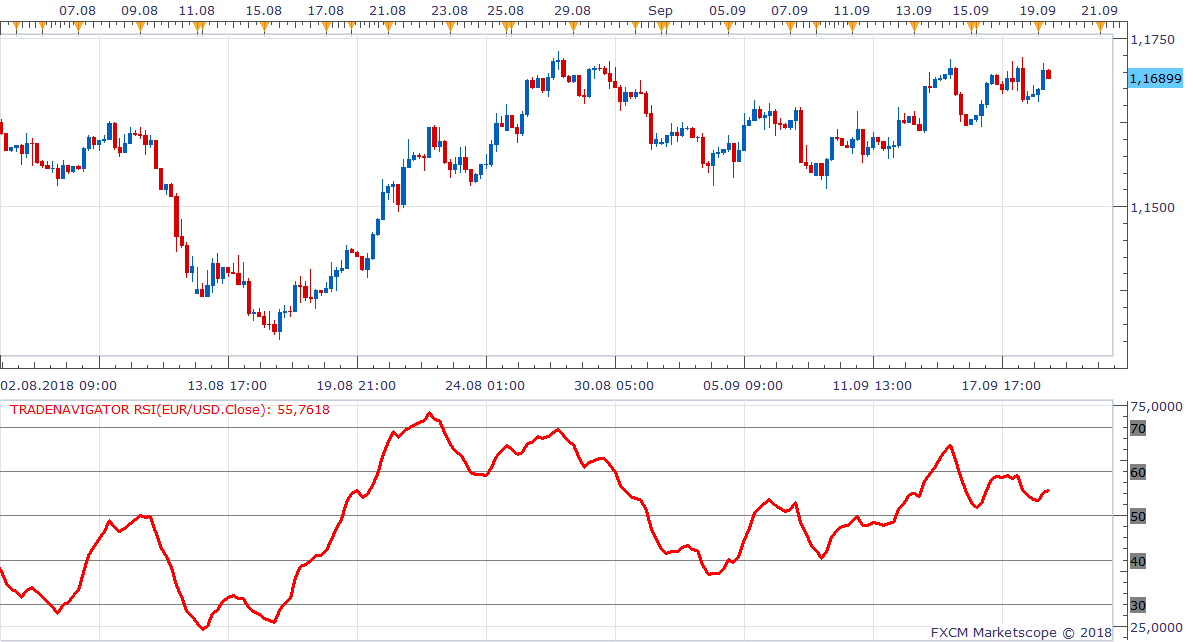Click the 21.08 date label
1193x642 pixels.
[387, 11]
